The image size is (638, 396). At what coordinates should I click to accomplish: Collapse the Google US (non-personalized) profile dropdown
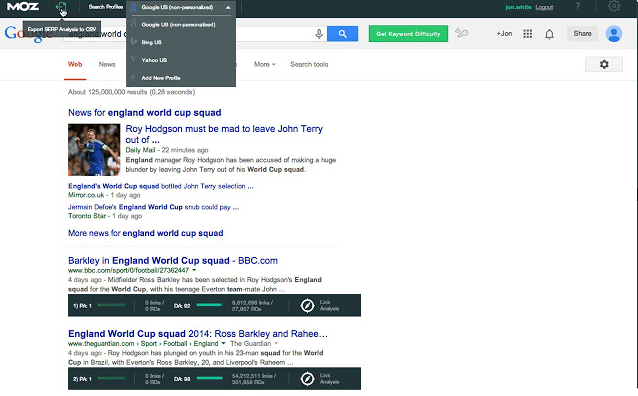tap(228, 7)
